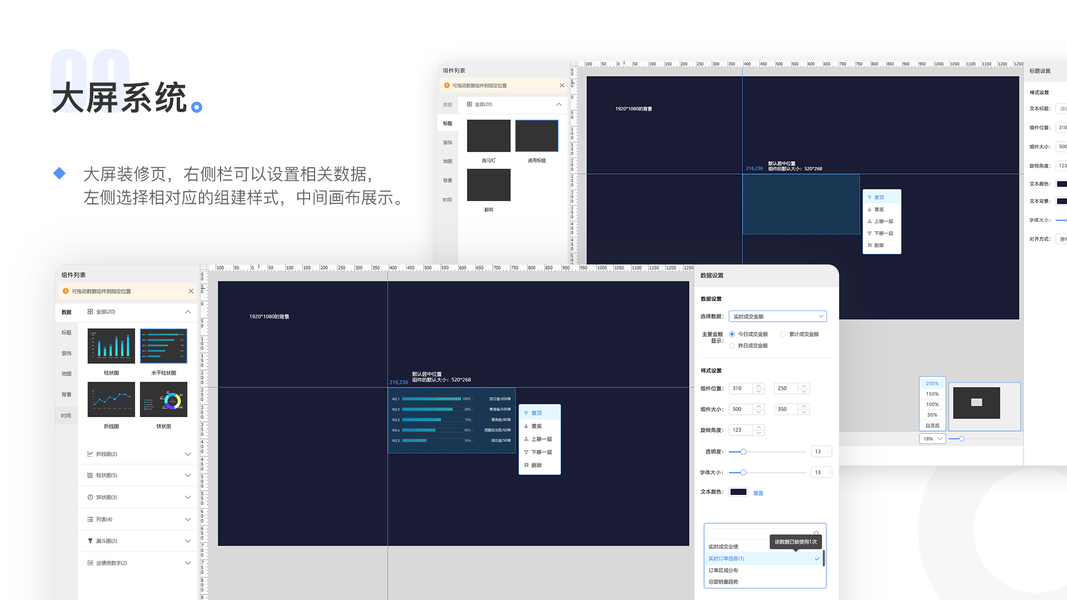Click the 折线图(2) line-chart icon in front window
1067x600 pixels.
pyautogui.click(x=90, y=454)
